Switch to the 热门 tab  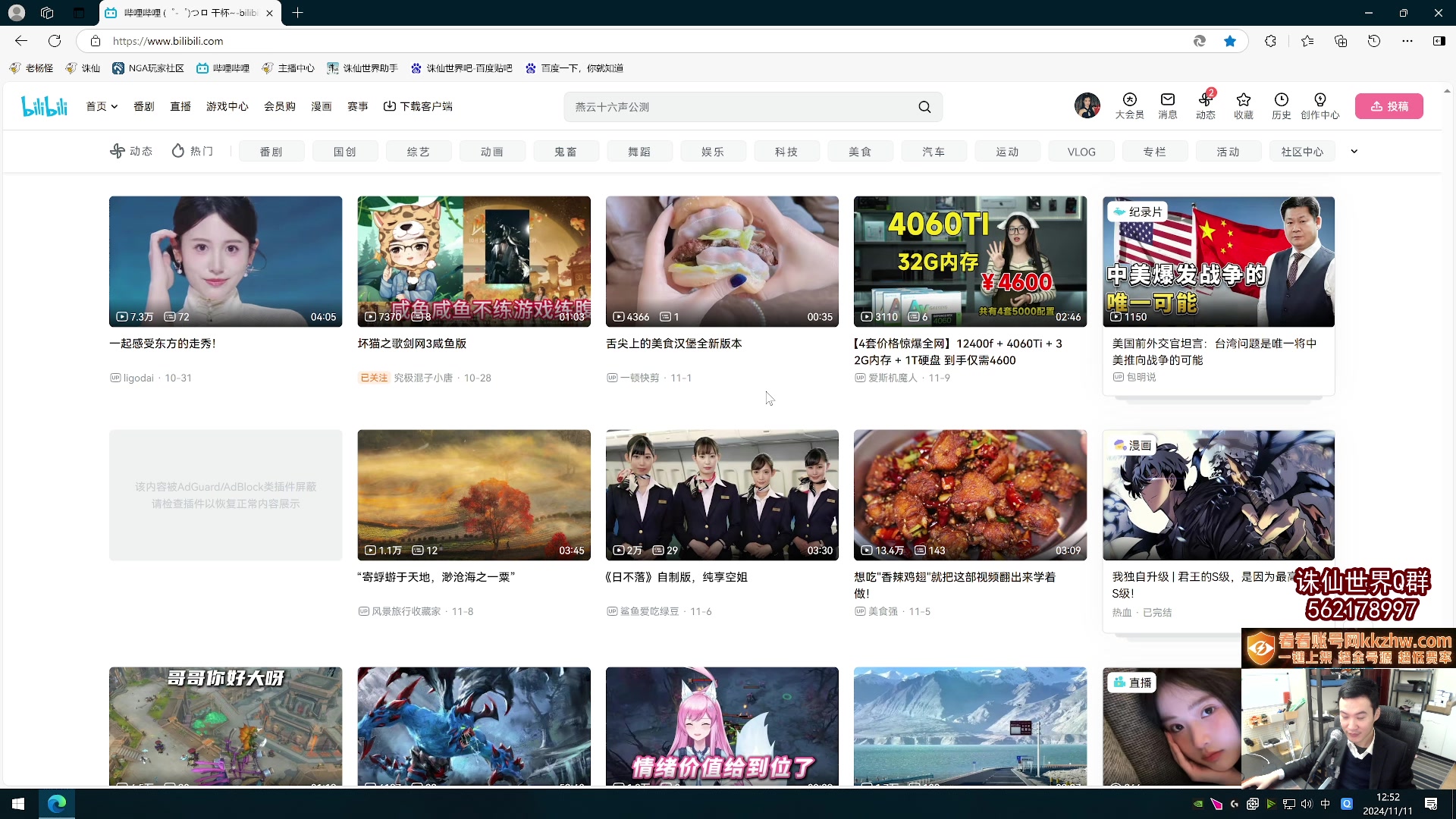pos(192,151)
